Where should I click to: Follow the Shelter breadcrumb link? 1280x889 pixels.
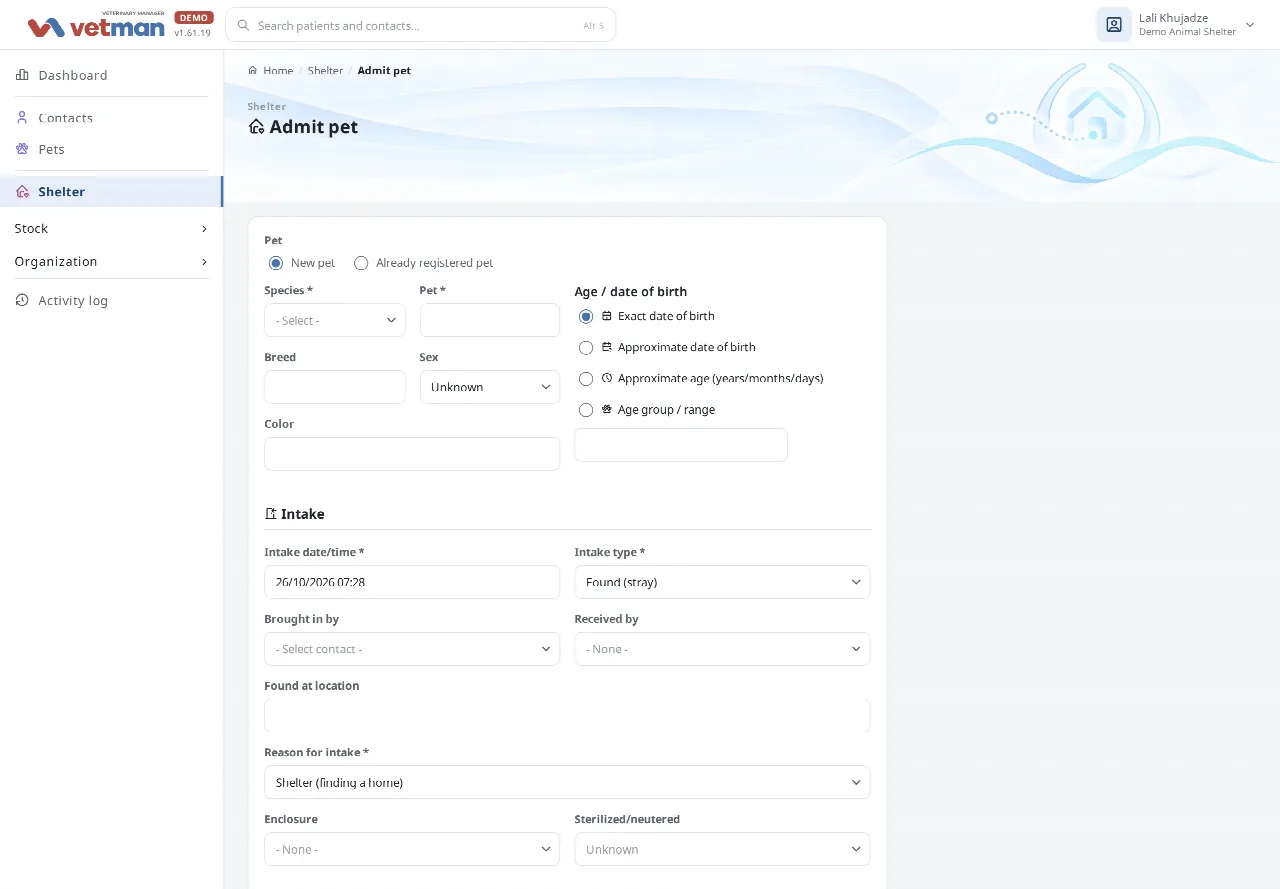[325, 70]
